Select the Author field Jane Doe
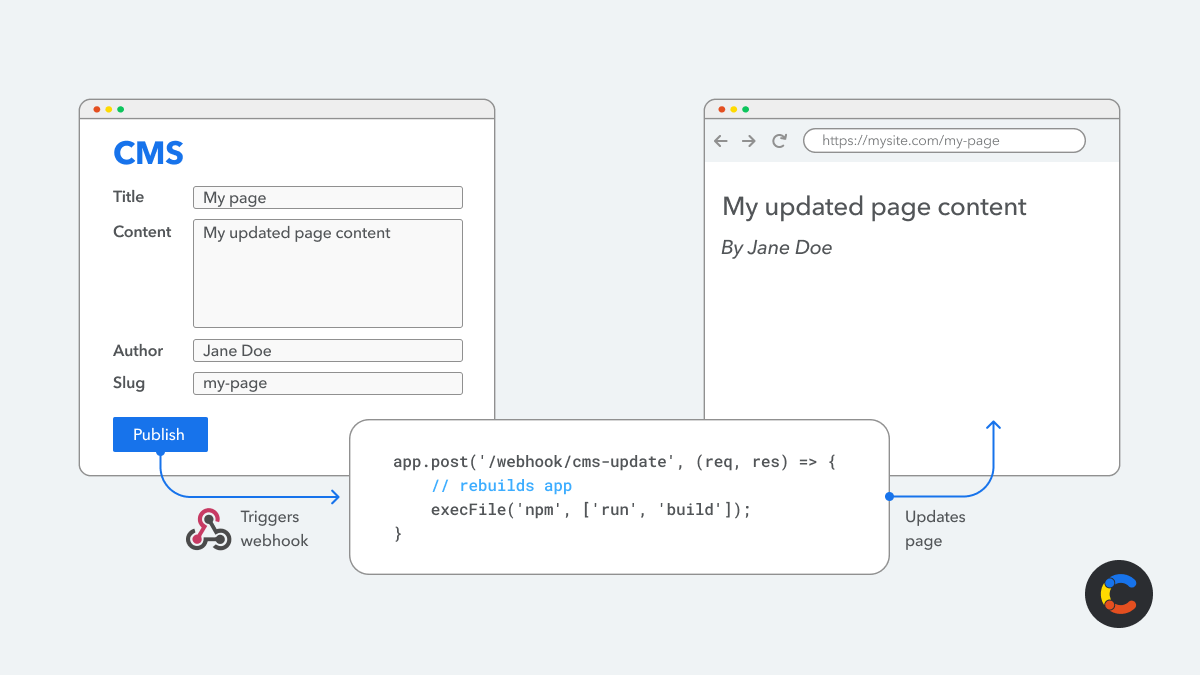The image size is (1200, 675). [328, 350]
